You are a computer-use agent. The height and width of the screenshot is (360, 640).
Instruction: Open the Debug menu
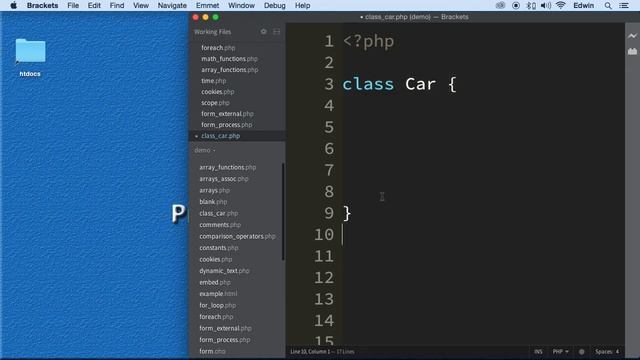pyautogui.click(x=274, y=5)
